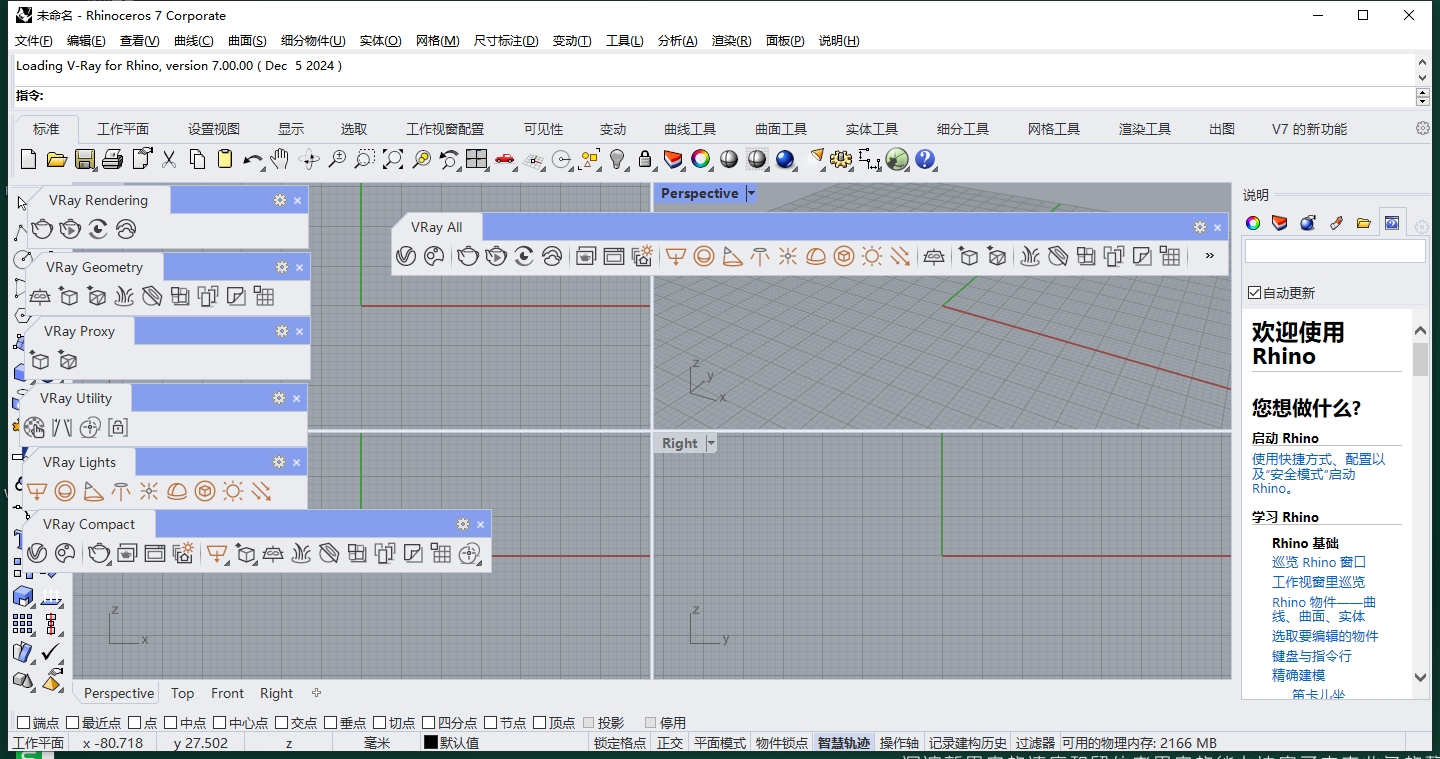This screenshot has height=759, width=1440.
Task: Click the dome light icon in VRay Lights
Action: click(x=177, y=491)
